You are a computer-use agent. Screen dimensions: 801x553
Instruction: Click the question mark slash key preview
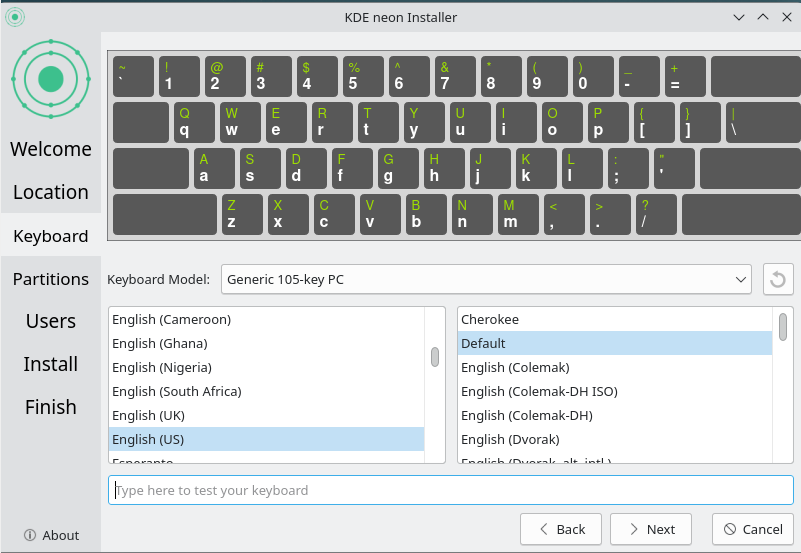pyautogui.click(x=656, y=214)
